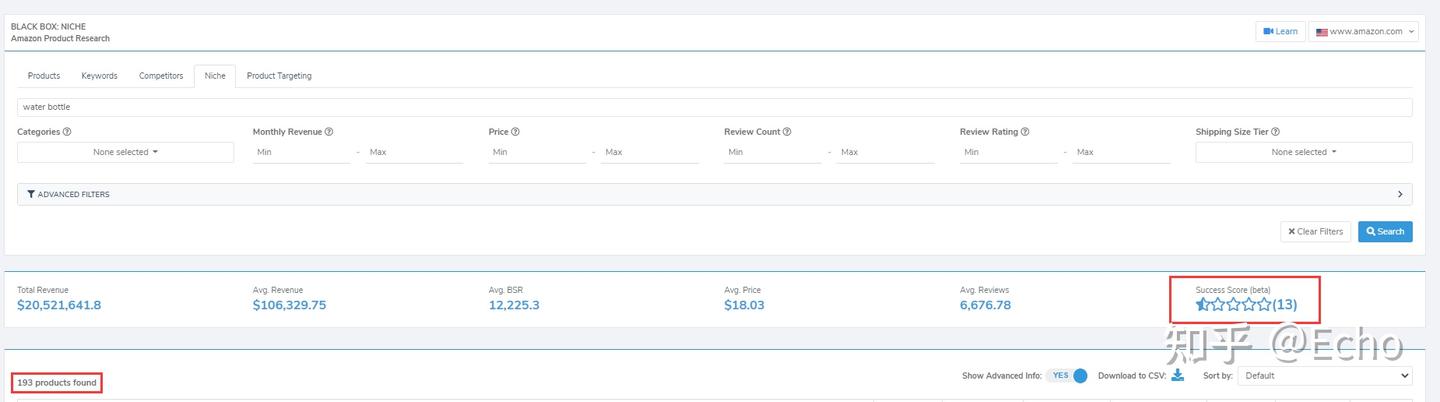
Task: Click the Clear Filters button
Action: (1315, 231)
